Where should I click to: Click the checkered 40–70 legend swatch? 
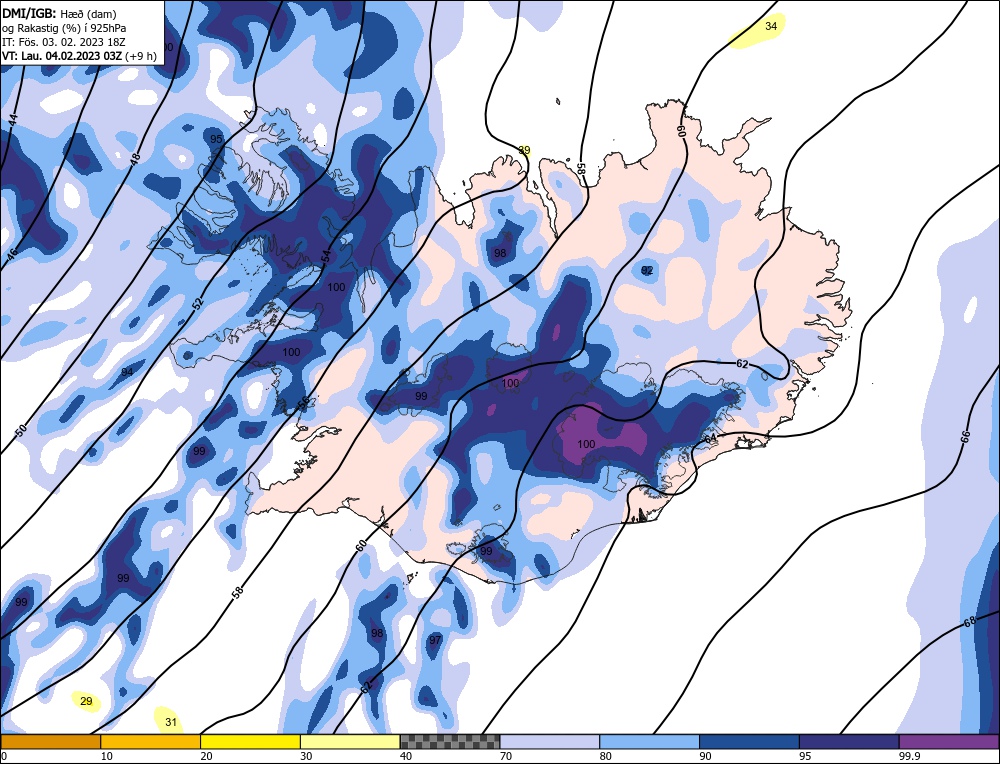pyautogui.click(x=450, y=742)
